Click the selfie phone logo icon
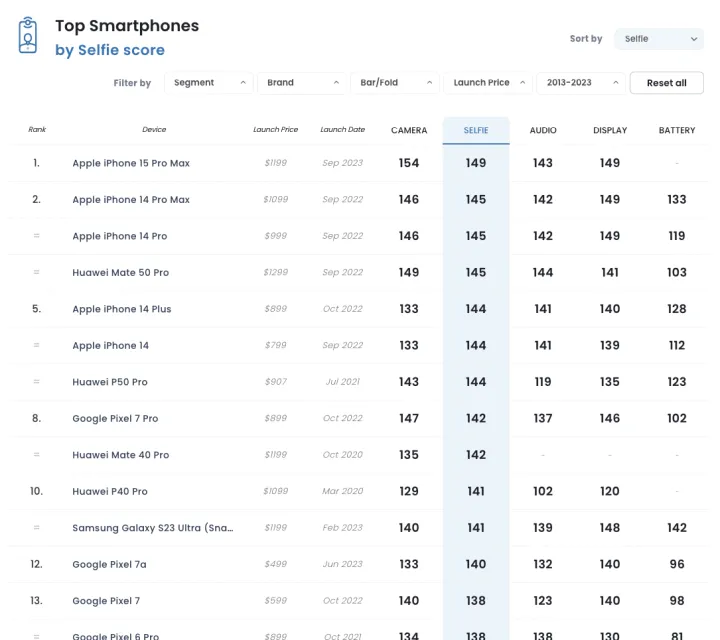This screenshot has height=640, width=720. pos(28,36)
